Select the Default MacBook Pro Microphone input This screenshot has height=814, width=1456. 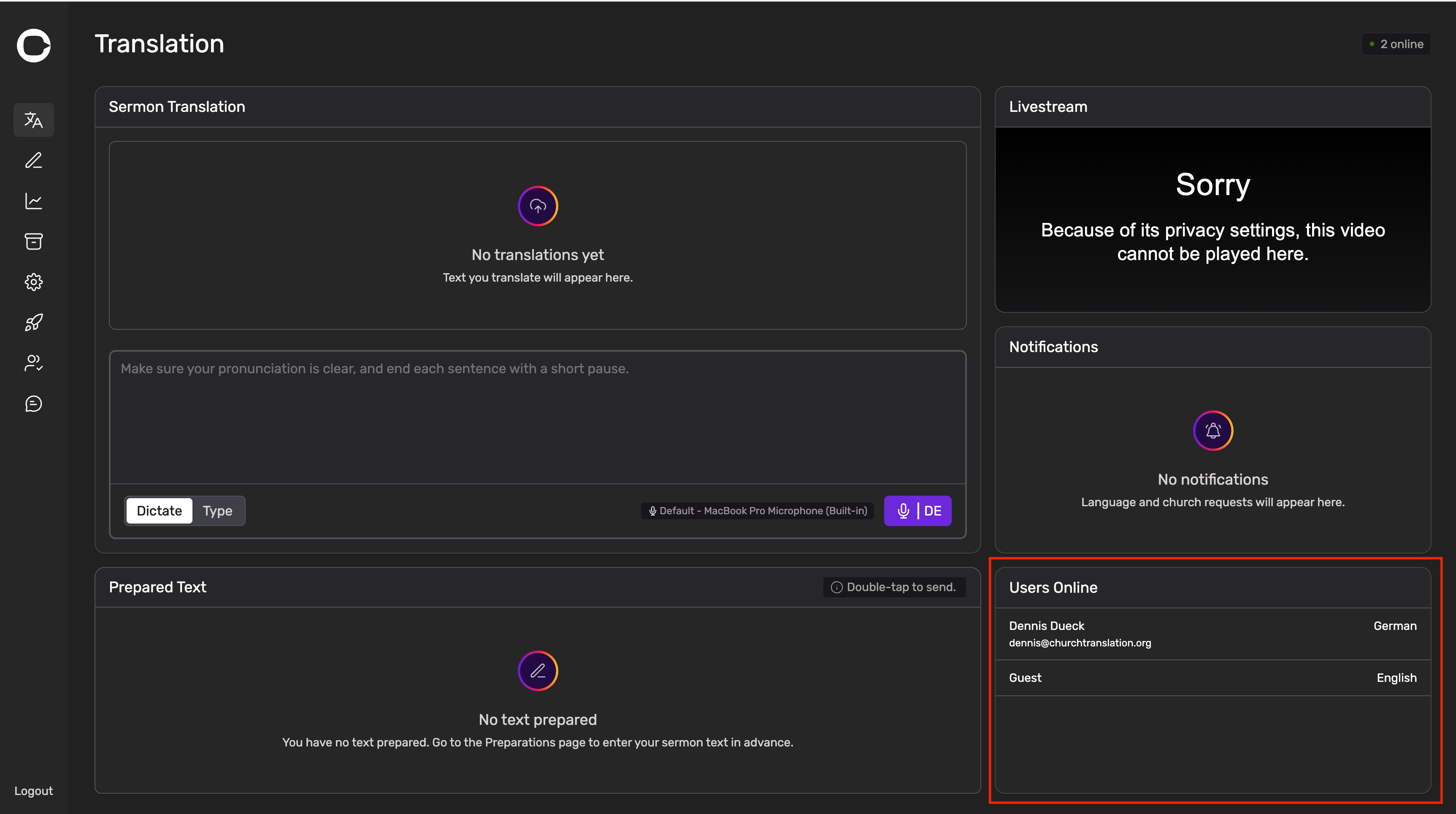coord(758,511)
